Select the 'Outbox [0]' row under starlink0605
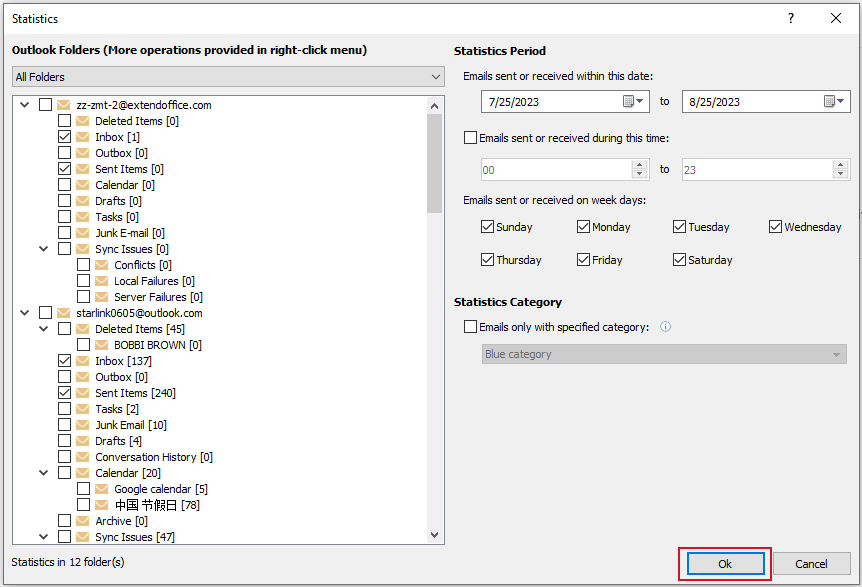This screenshot has width=862, height=587. click(121, 377)
